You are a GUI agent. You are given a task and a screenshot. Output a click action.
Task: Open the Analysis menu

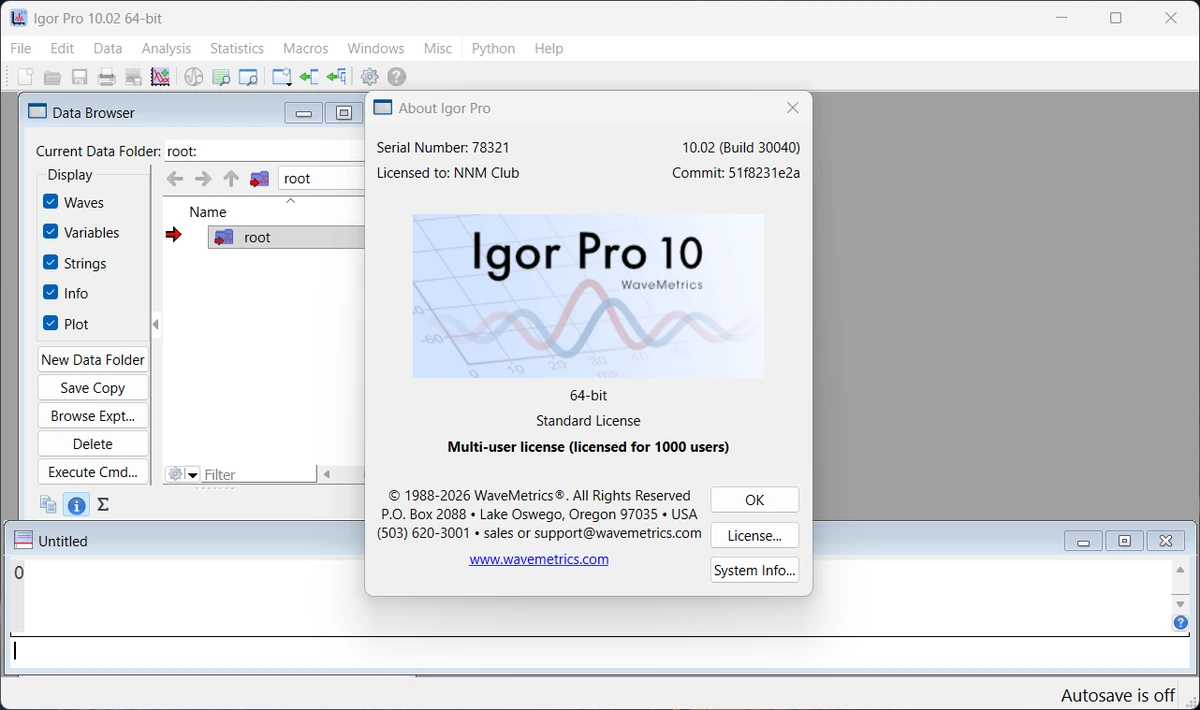[166, 48]
